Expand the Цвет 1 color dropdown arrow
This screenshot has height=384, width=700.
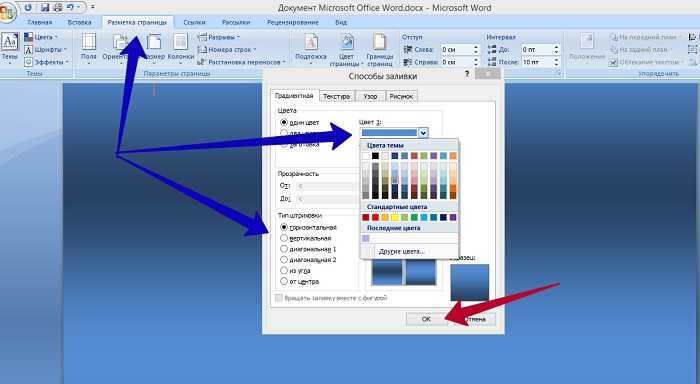[x=423, y=133]
